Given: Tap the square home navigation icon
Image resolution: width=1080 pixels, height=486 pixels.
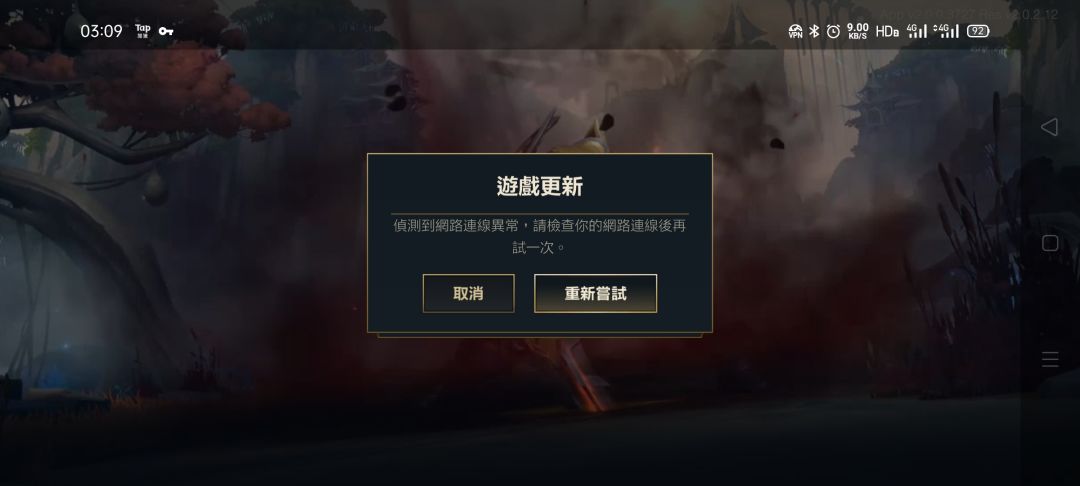Looking at the screenshot, I should [1050, 243].
